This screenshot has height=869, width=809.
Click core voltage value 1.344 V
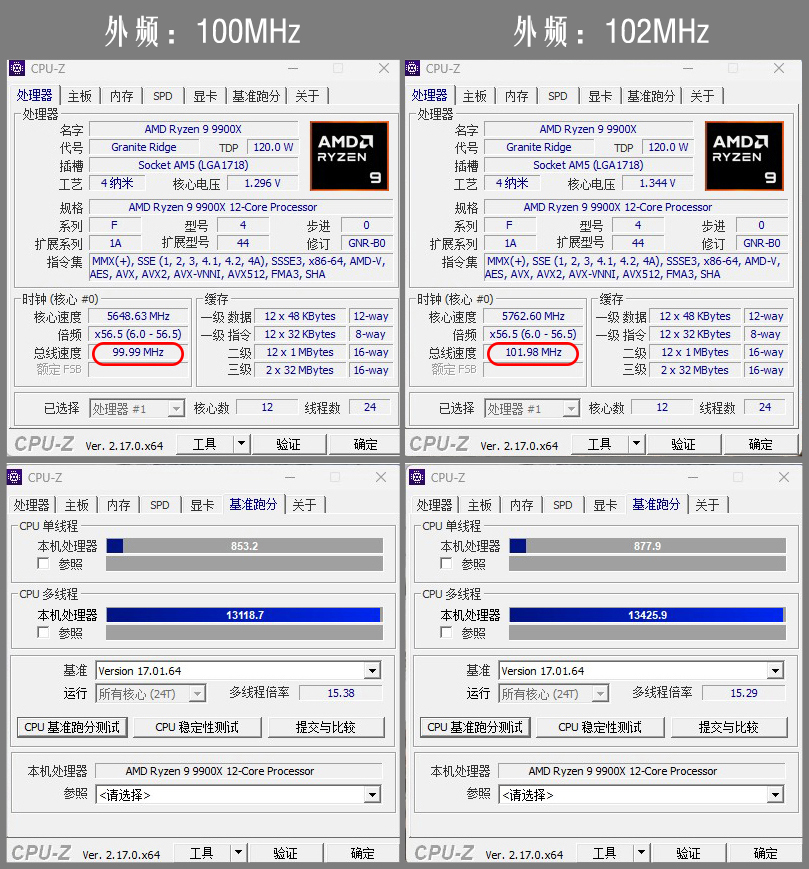(x=658, y=183)
